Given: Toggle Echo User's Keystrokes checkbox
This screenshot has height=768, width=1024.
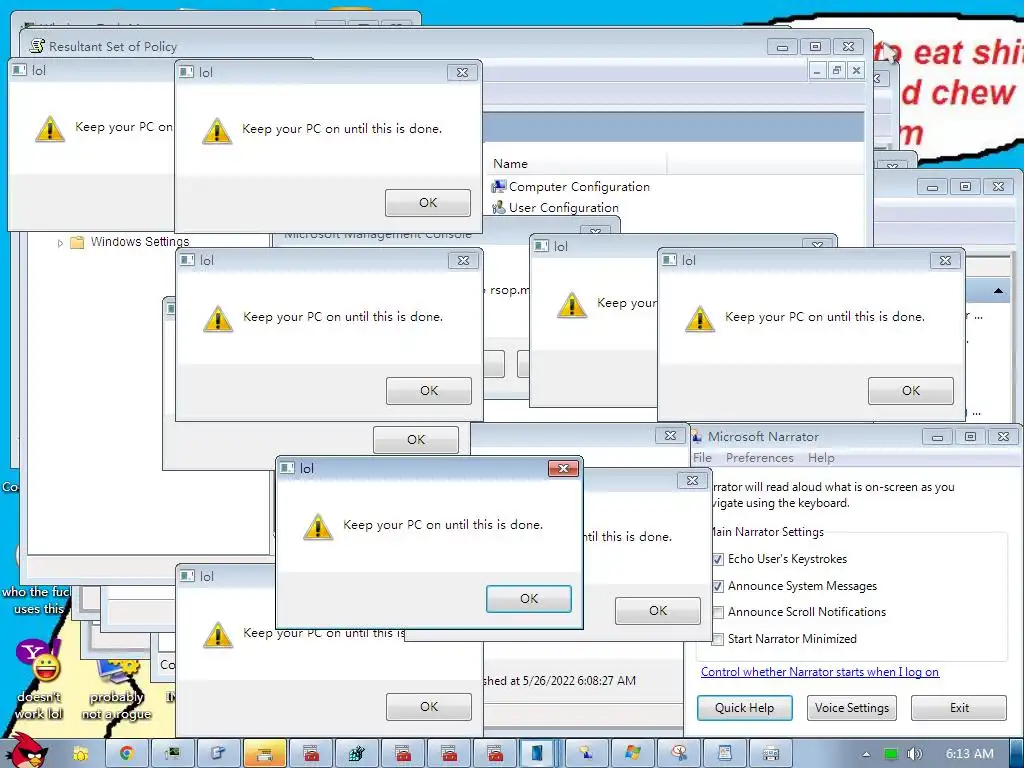Looking at the screenshot, I should pos(718,559).
